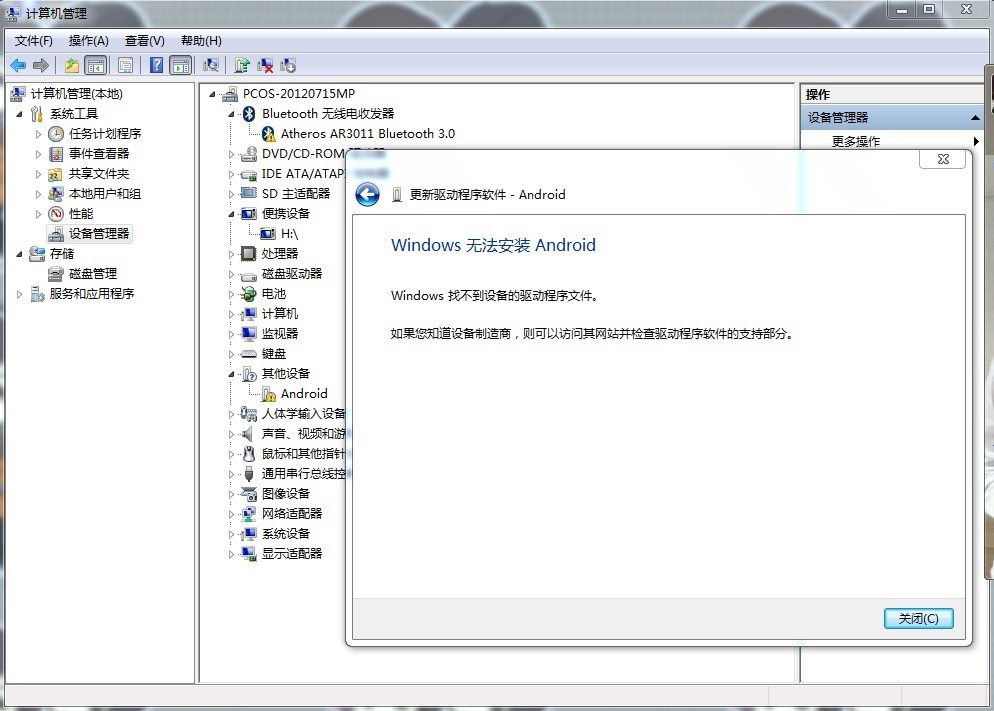Collapse the 系统工具 node in the left tree

click(x=19, y=114)
